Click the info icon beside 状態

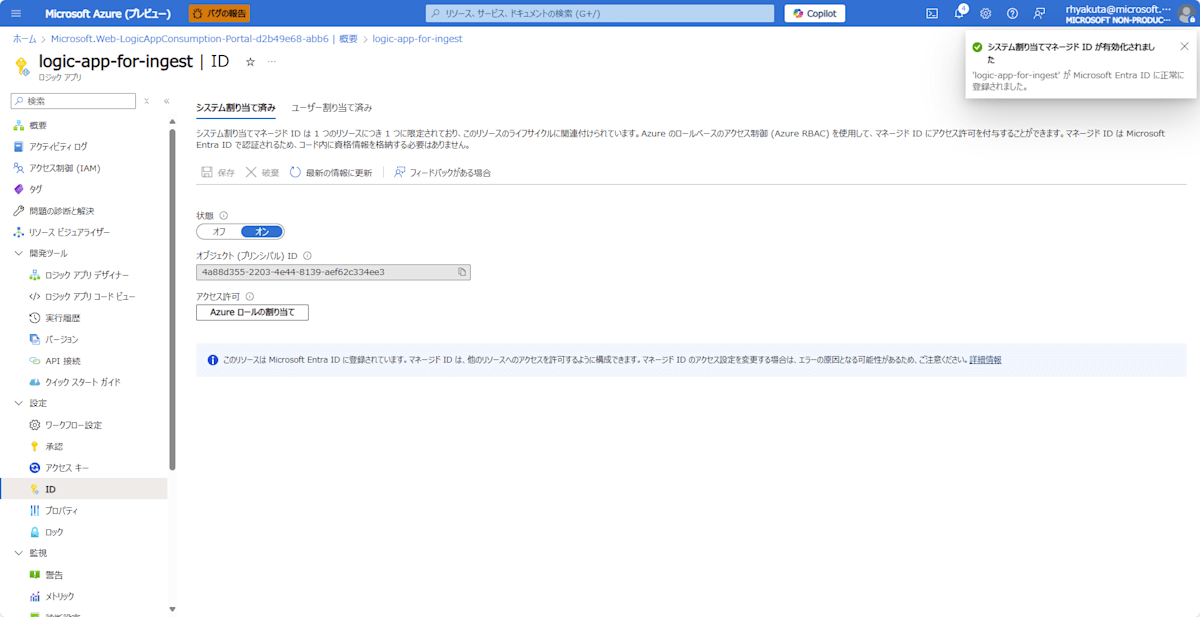point(223,215)
